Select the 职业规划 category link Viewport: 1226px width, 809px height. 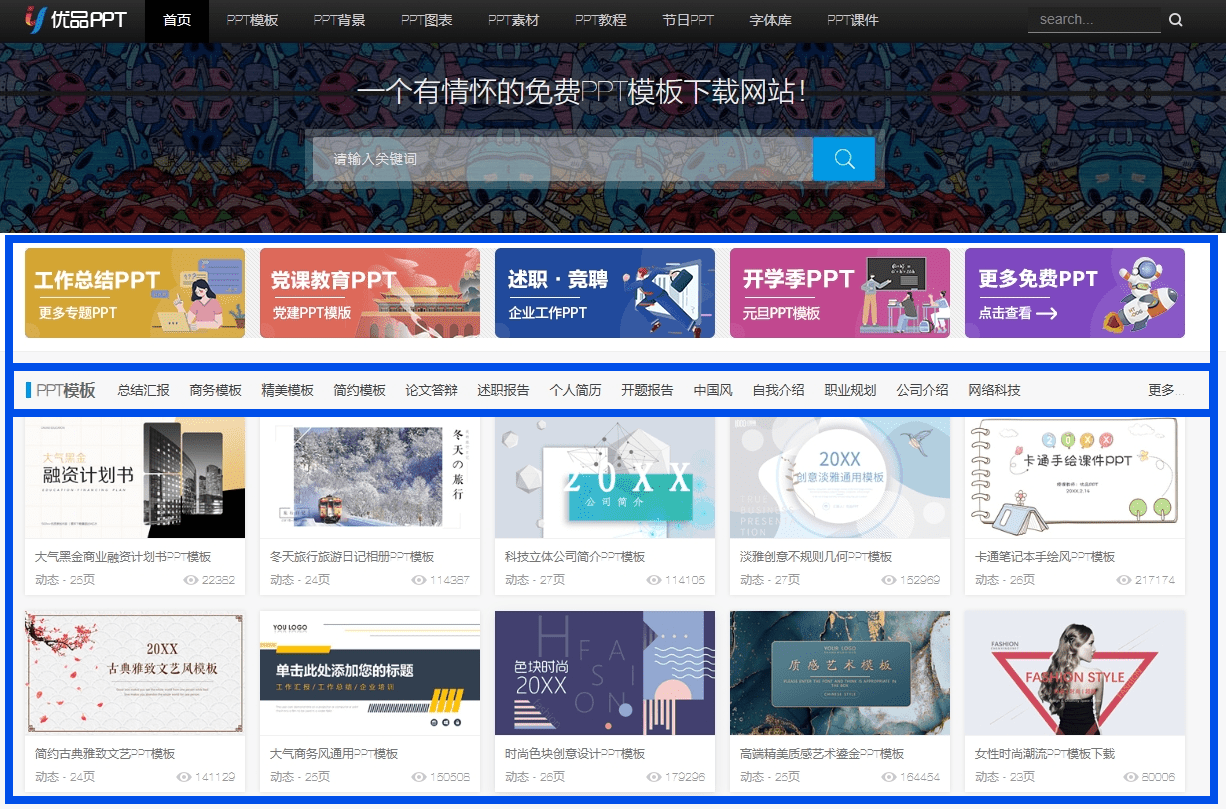(851, 390)
